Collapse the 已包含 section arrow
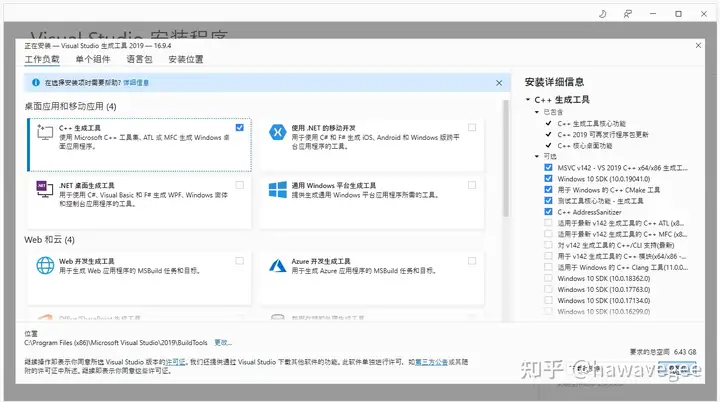Image resolution: width=720 pixels, height=402 pixels. 536,112
